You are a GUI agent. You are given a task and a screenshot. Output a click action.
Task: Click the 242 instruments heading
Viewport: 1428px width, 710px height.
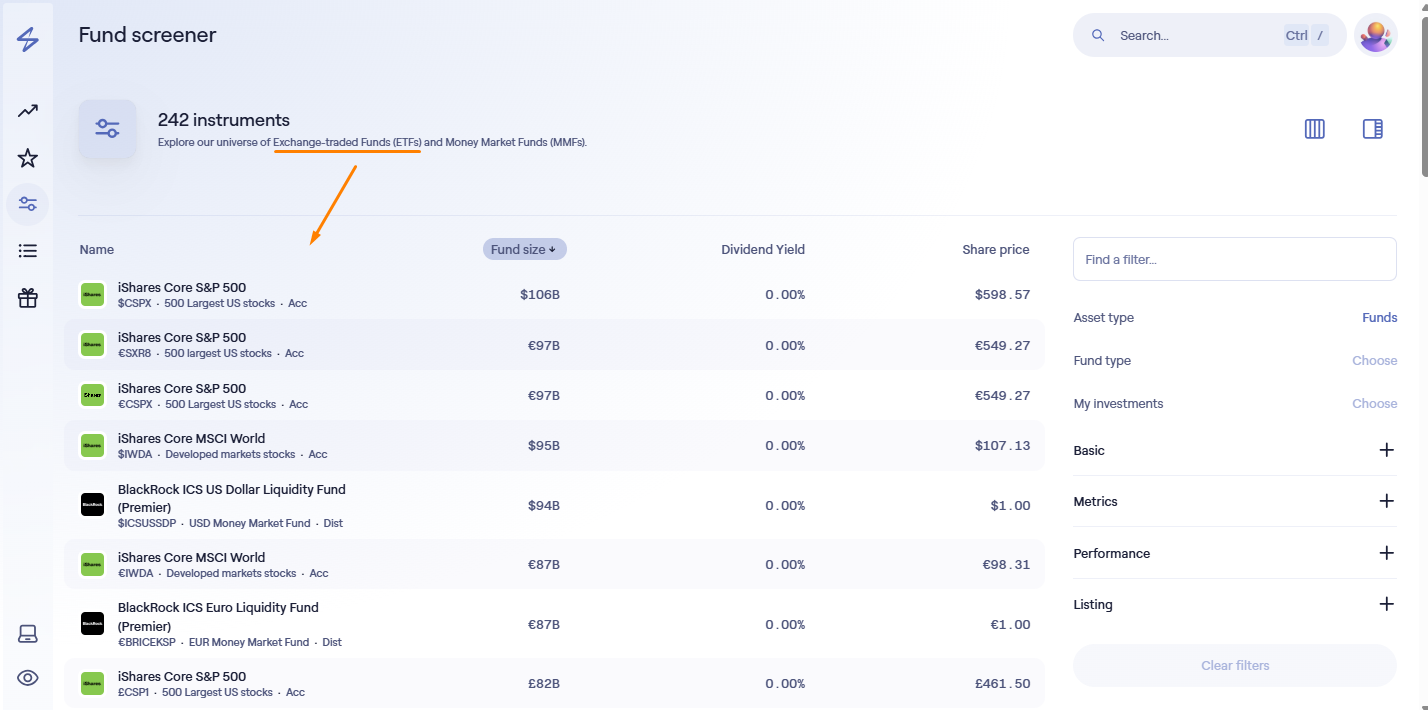pos(224,120)
